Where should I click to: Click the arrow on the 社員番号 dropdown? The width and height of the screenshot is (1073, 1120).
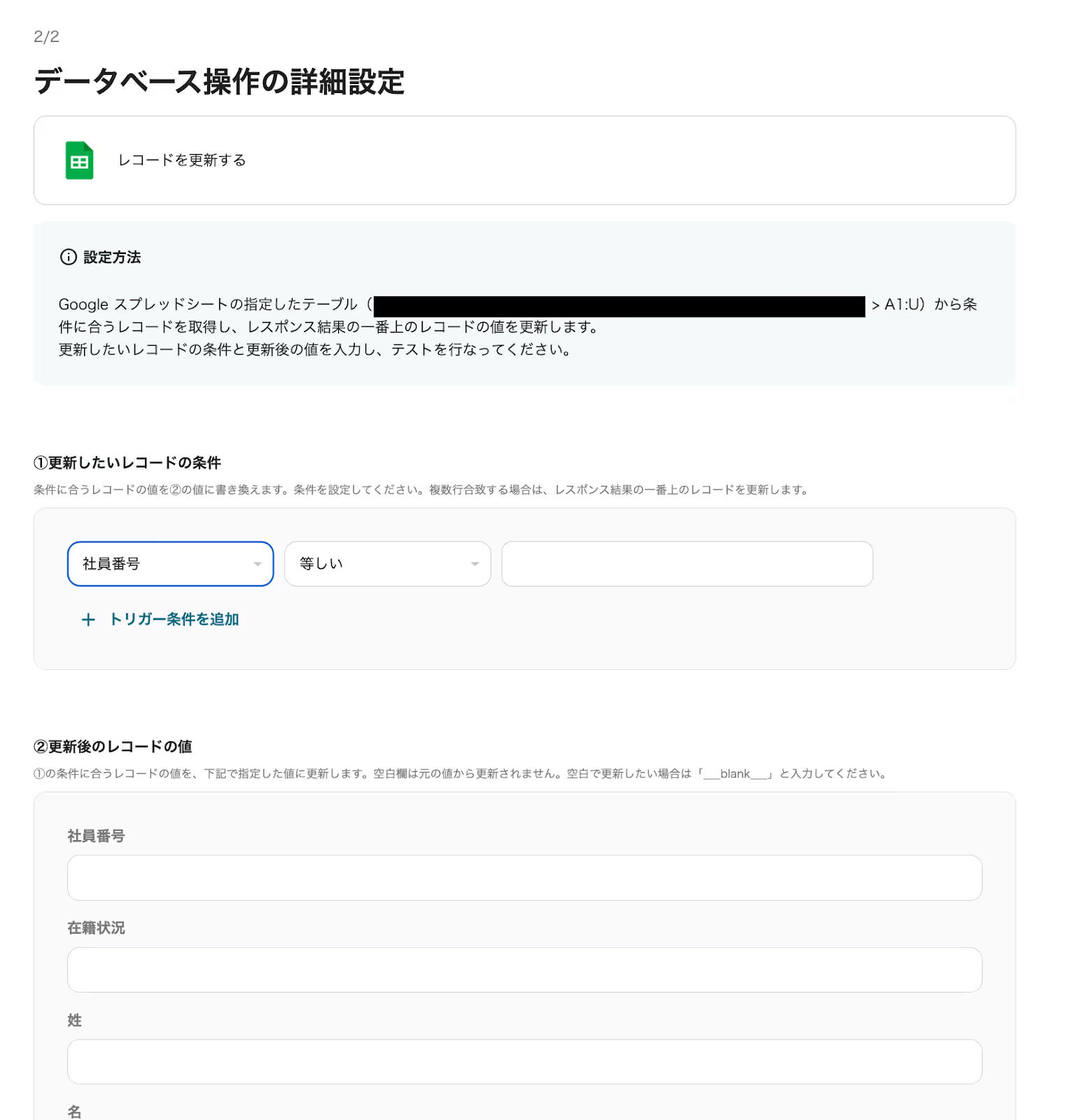258,564
